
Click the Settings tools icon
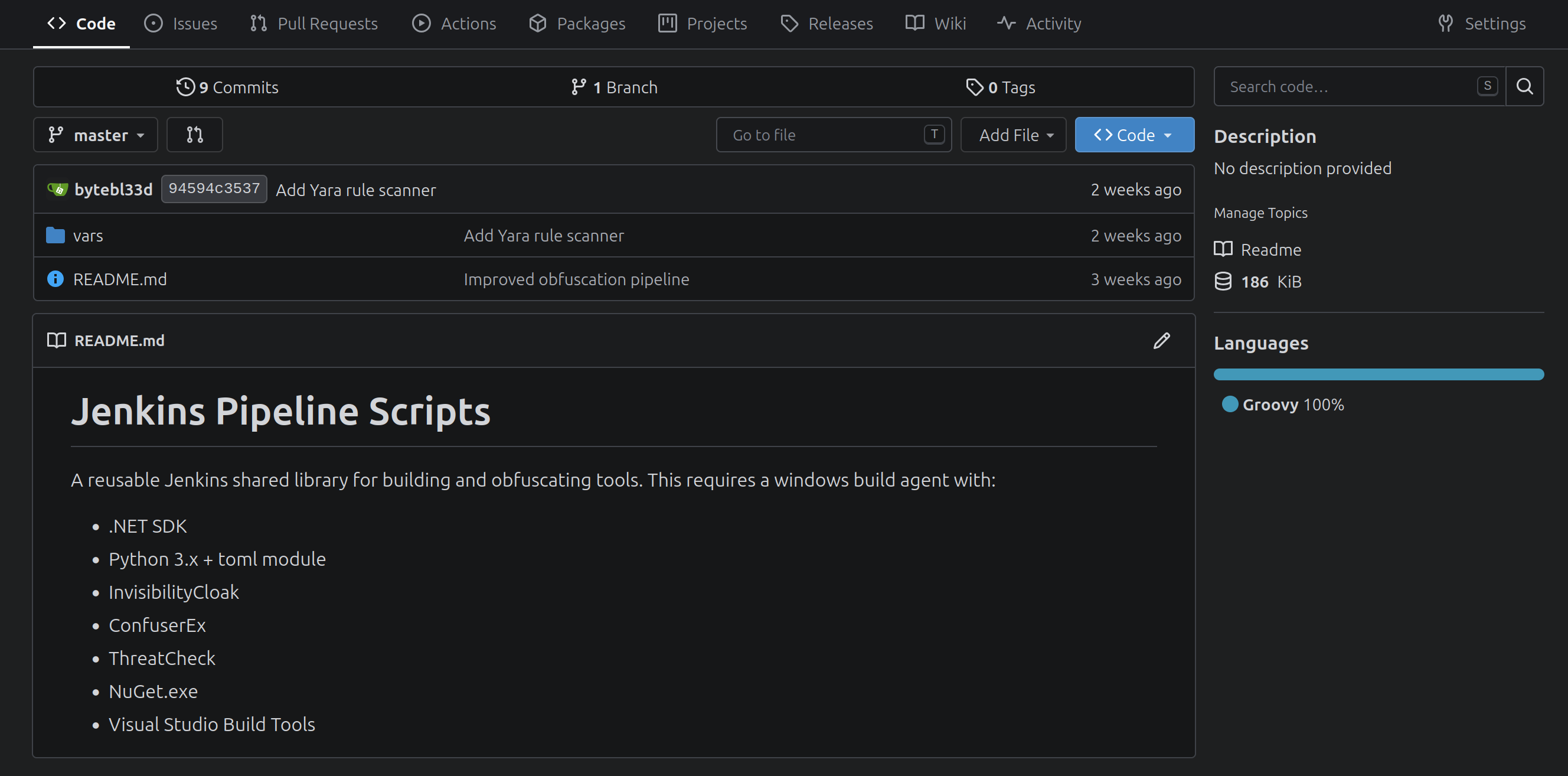[1446, 23]
